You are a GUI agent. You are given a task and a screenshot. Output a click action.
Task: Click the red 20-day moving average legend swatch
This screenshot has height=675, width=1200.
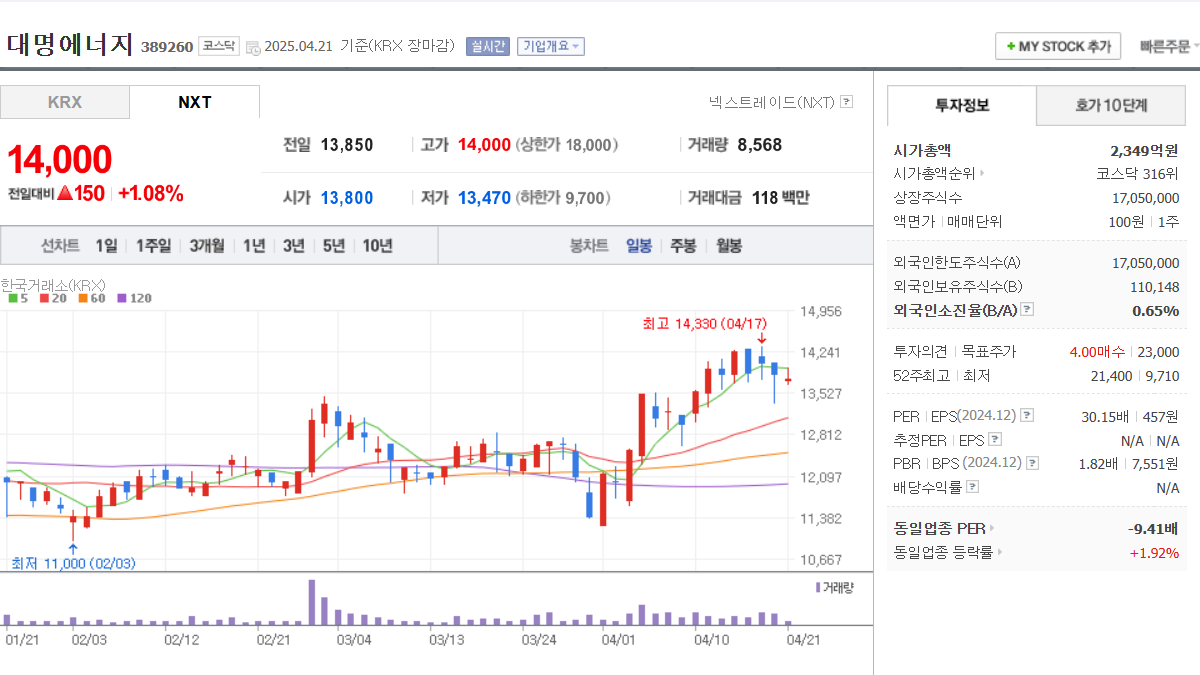(44, 298)
